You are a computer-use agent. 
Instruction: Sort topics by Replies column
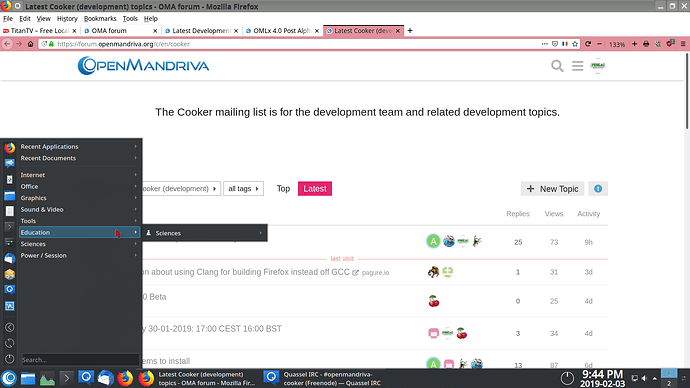[x=518, y=214]
